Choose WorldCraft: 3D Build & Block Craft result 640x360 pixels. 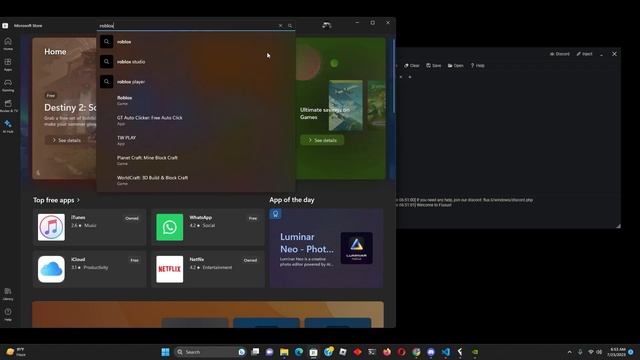196,180
